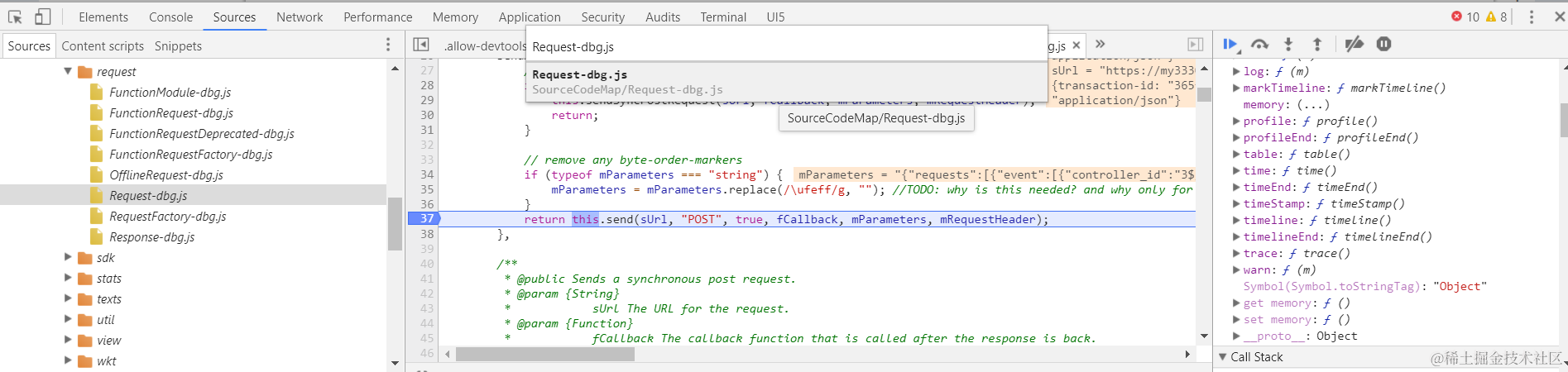The image size is (1568, 372).
Task: Click the code horizontal scrollbar thumb
Action: [x=545, y=354]
